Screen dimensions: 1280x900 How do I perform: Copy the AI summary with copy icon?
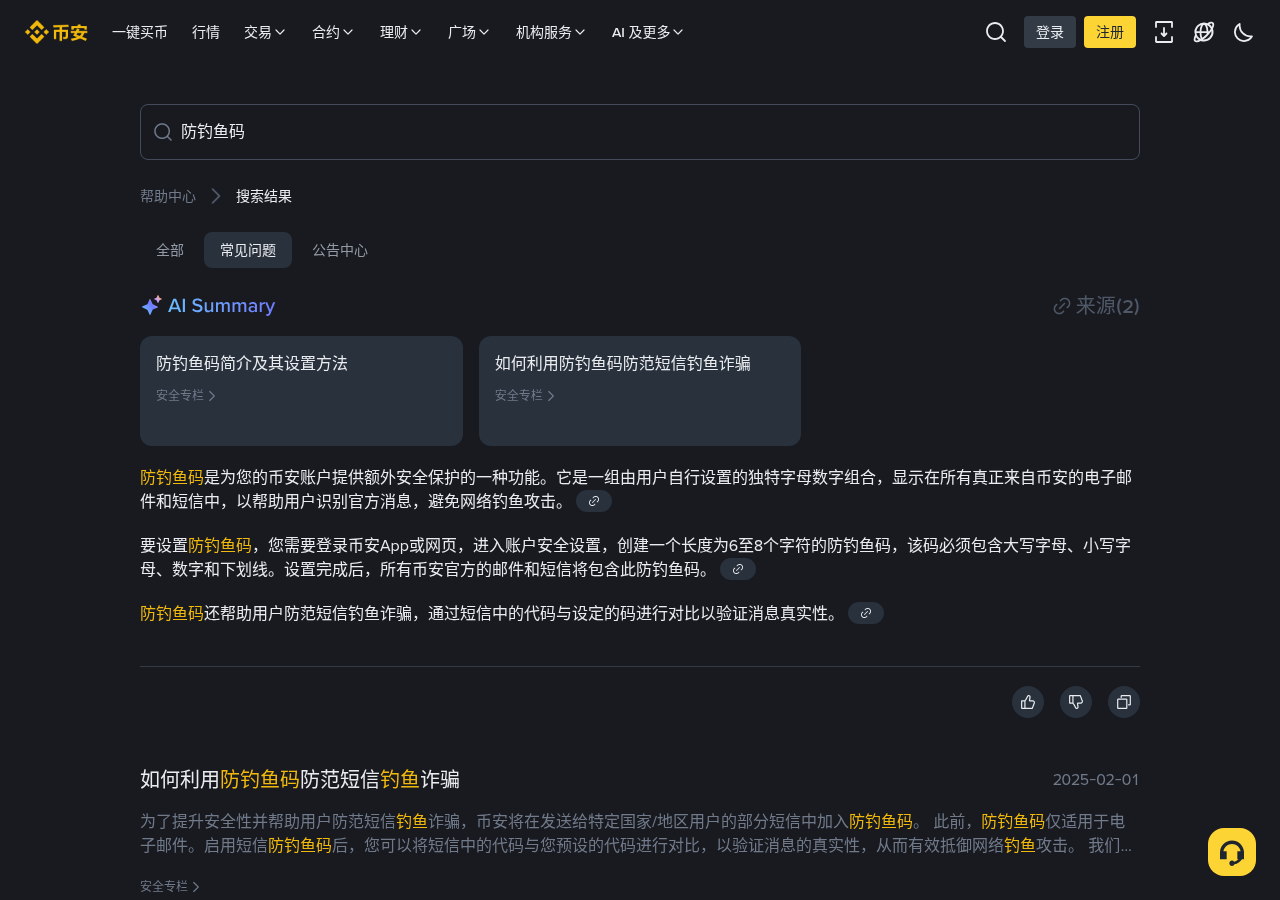tap(1124, 702)
